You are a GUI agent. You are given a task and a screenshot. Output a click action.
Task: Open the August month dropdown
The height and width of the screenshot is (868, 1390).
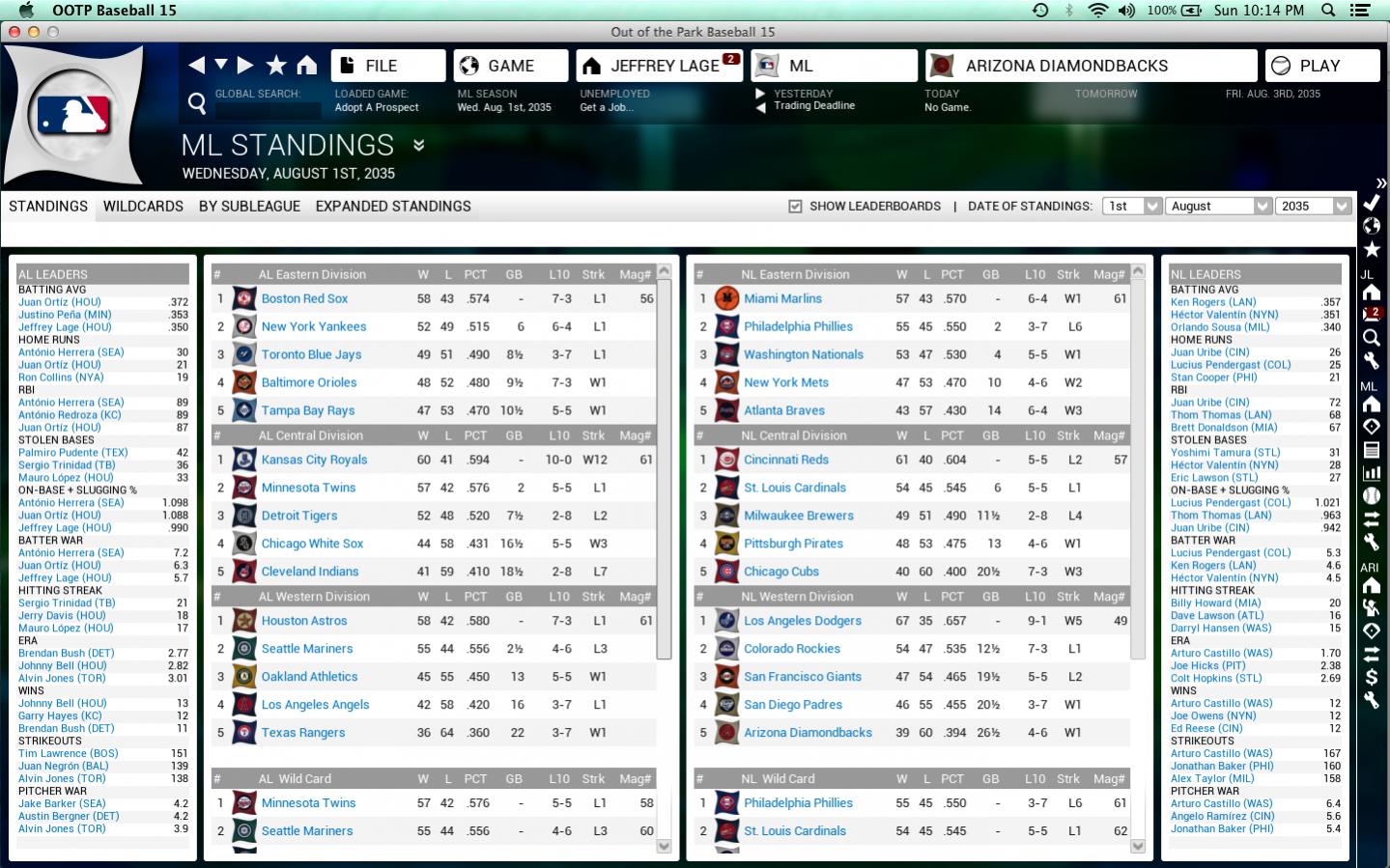click(x=1219, y=207)
